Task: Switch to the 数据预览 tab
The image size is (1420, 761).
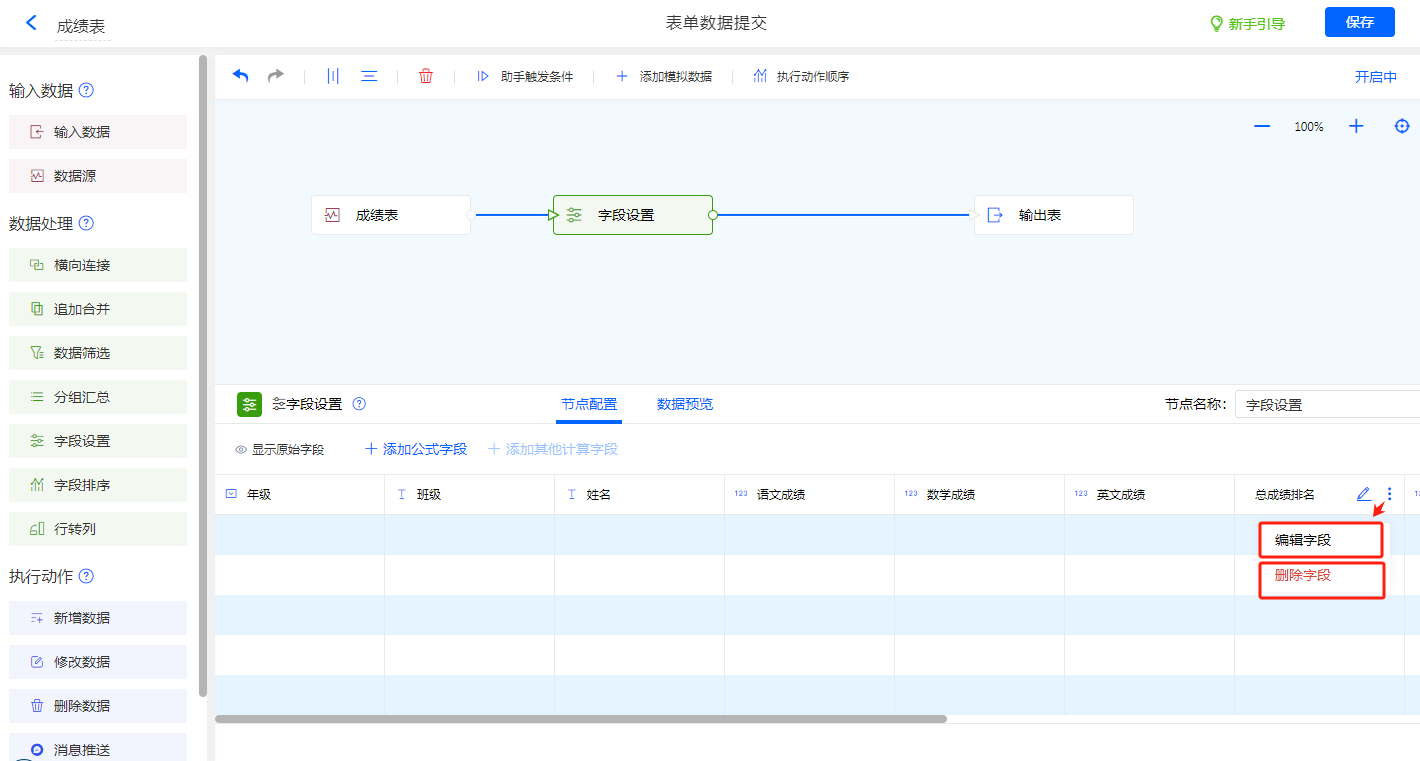Action: click(684, 404)
